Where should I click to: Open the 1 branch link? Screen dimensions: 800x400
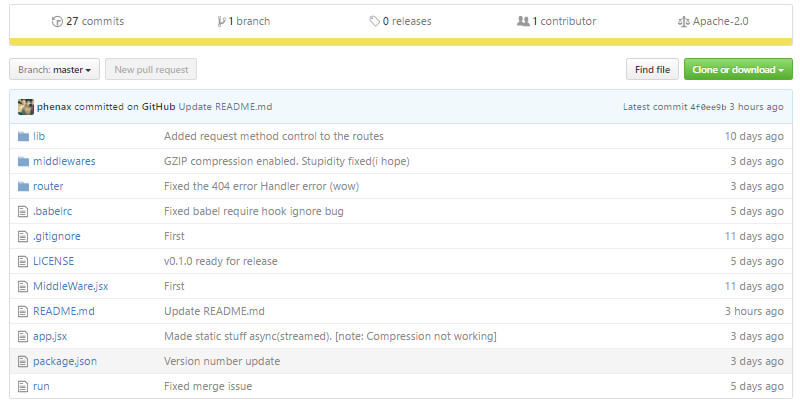[x=244, y=21]
